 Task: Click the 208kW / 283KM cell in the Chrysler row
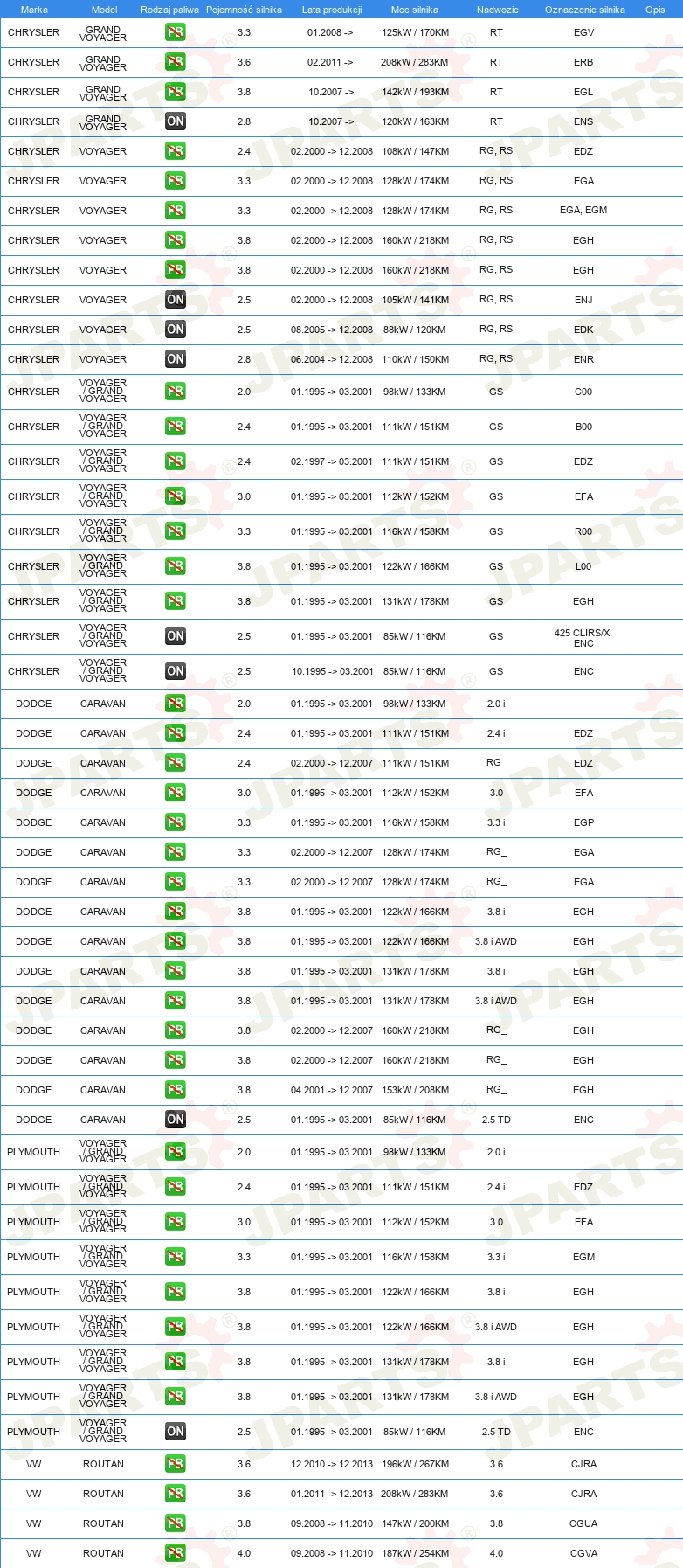click(415, 62)
